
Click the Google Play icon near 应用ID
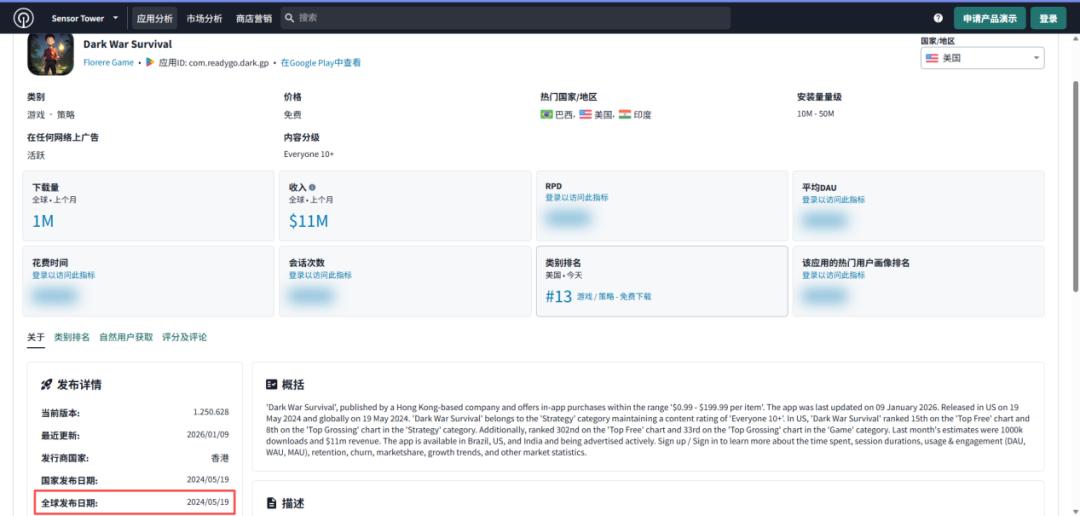pyautogui.click(x=150, y=62)
